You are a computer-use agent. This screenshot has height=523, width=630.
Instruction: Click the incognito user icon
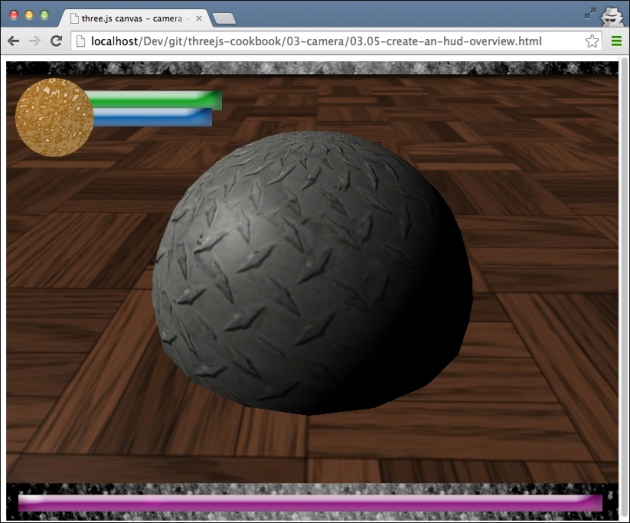pos(612,16)
